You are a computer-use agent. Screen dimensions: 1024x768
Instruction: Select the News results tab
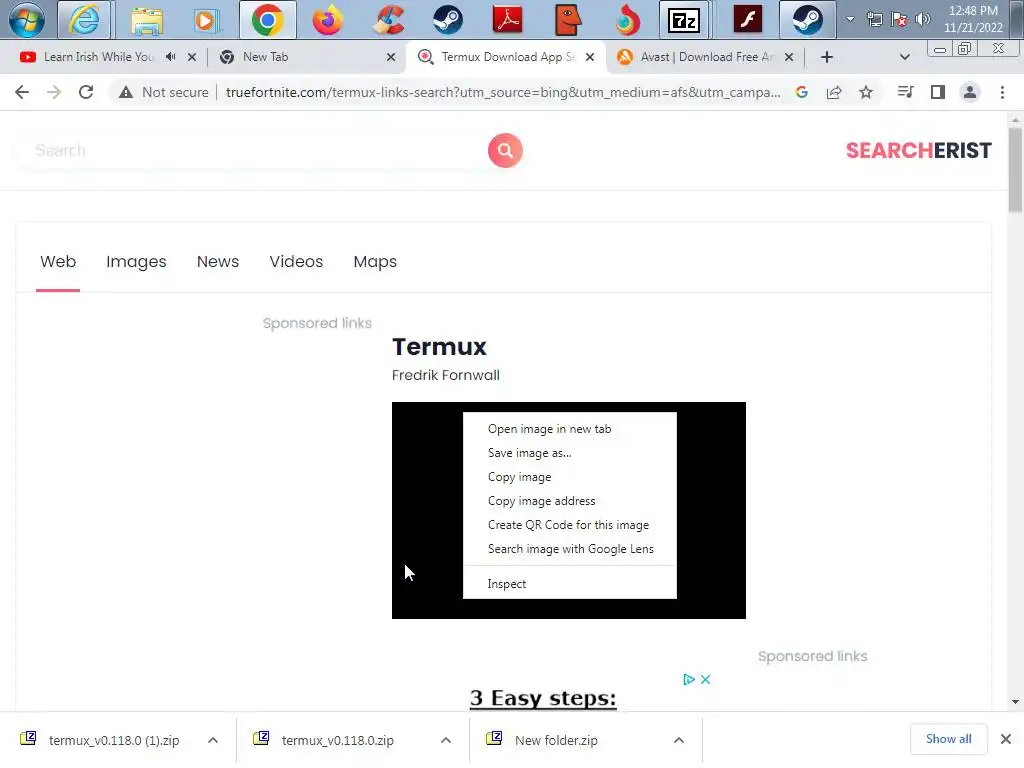point(217,262)
